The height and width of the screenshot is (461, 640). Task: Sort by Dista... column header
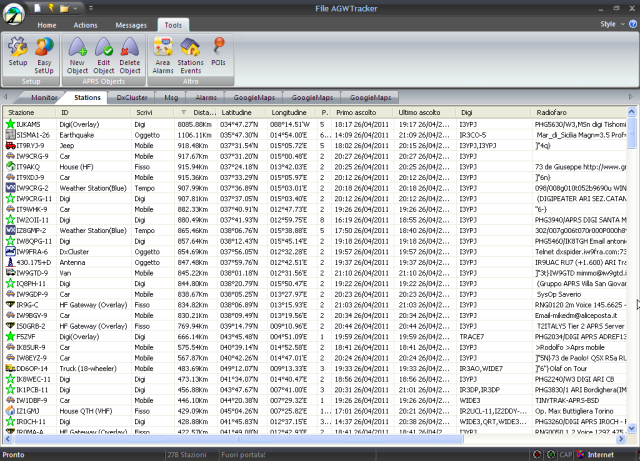tap(196, 112)
